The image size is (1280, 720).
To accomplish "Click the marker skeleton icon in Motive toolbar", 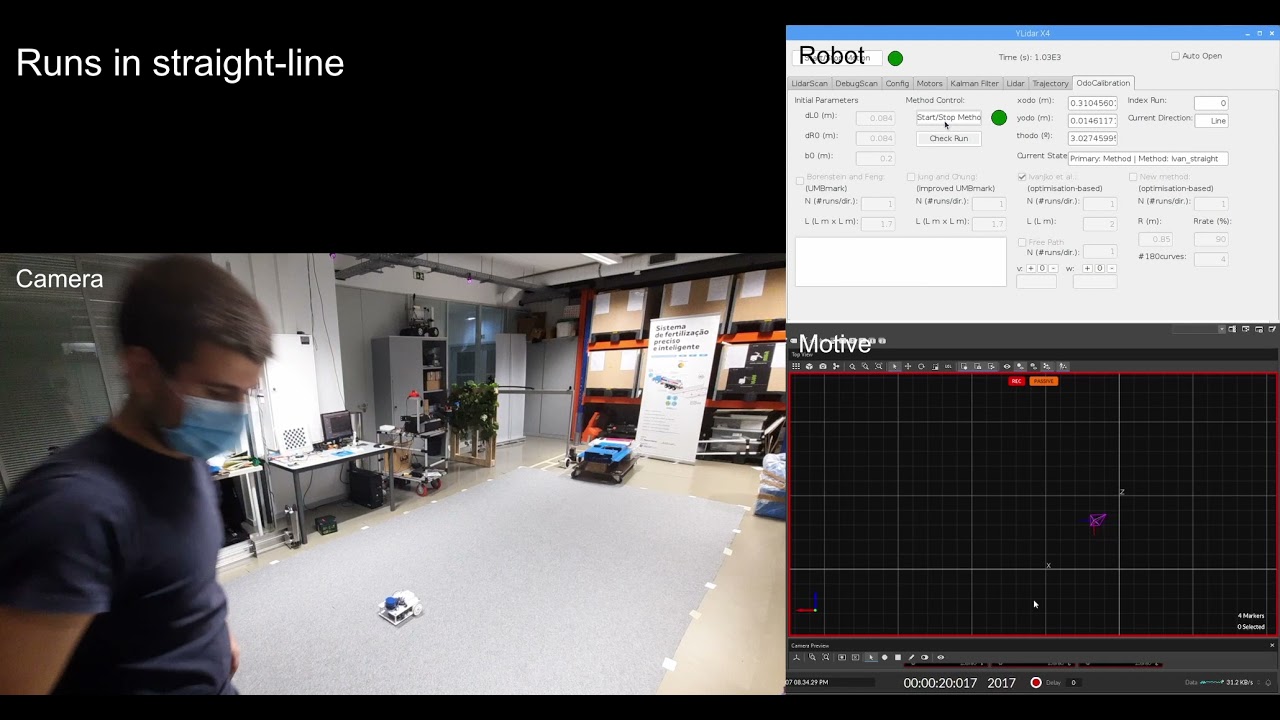I will click(x=836, y=366).
